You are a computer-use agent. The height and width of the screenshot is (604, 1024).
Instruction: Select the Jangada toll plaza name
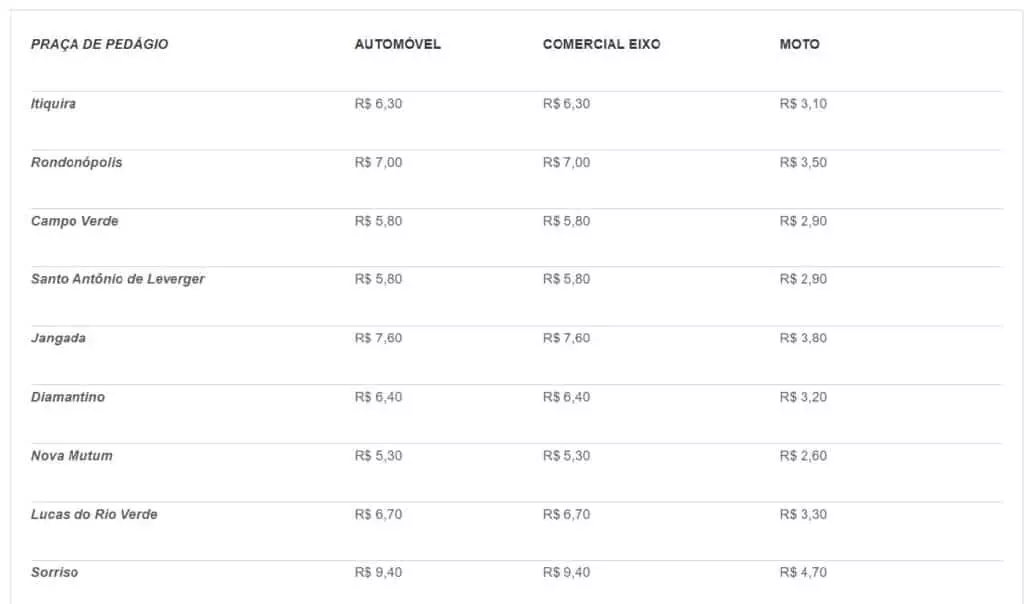pos(58,338)
